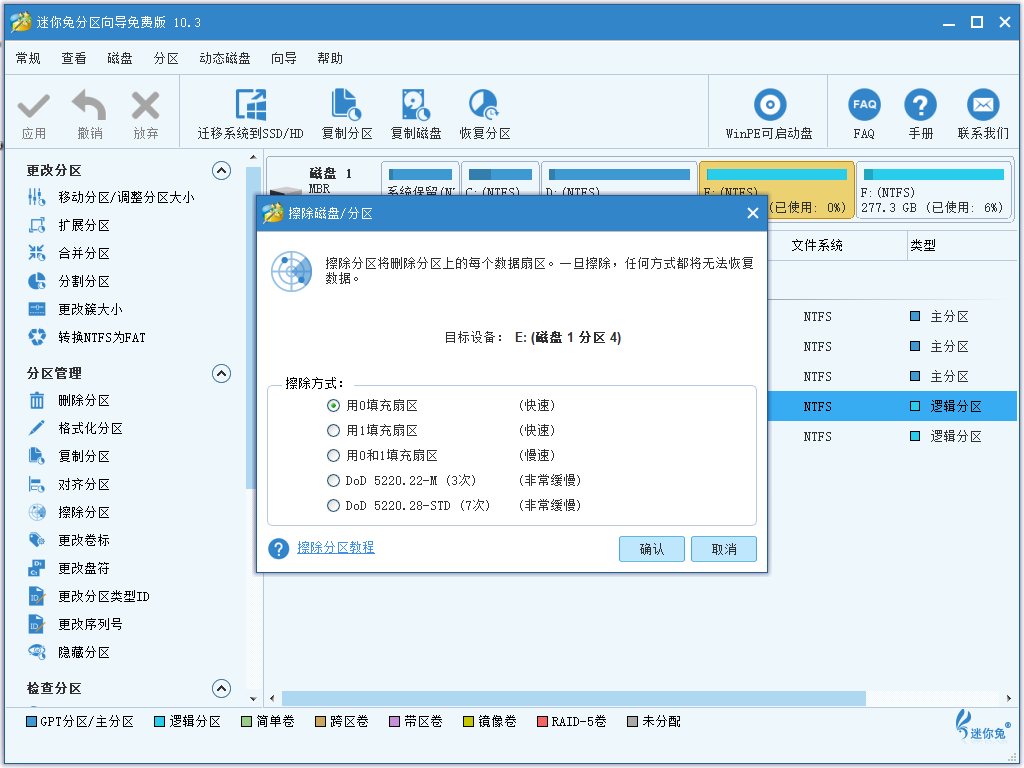Click the horizontal scrollbar thumb in the partition list

tap(573, 699)
